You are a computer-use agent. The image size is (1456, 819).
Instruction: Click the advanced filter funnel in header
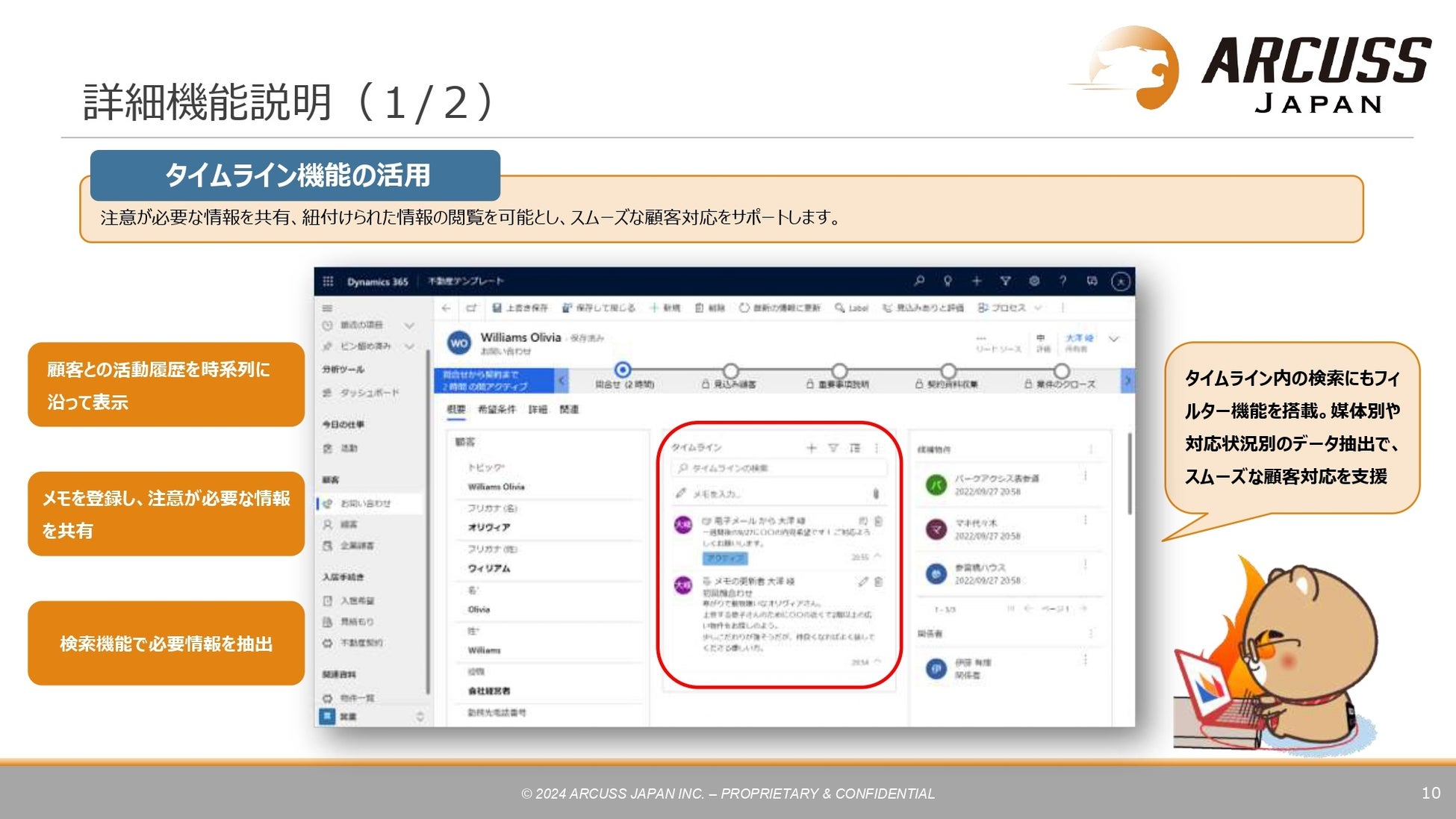(x=1005, y=281)
